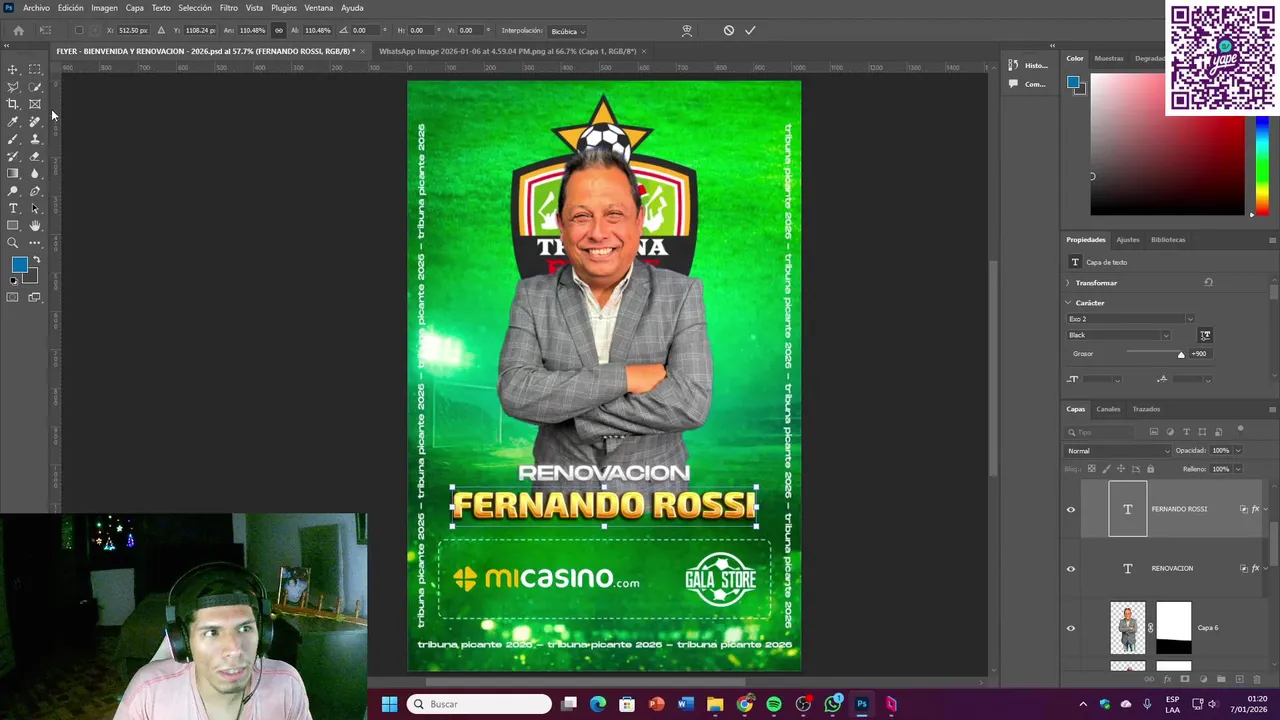
Task: Select the Eraser tool
Action: 35,156
